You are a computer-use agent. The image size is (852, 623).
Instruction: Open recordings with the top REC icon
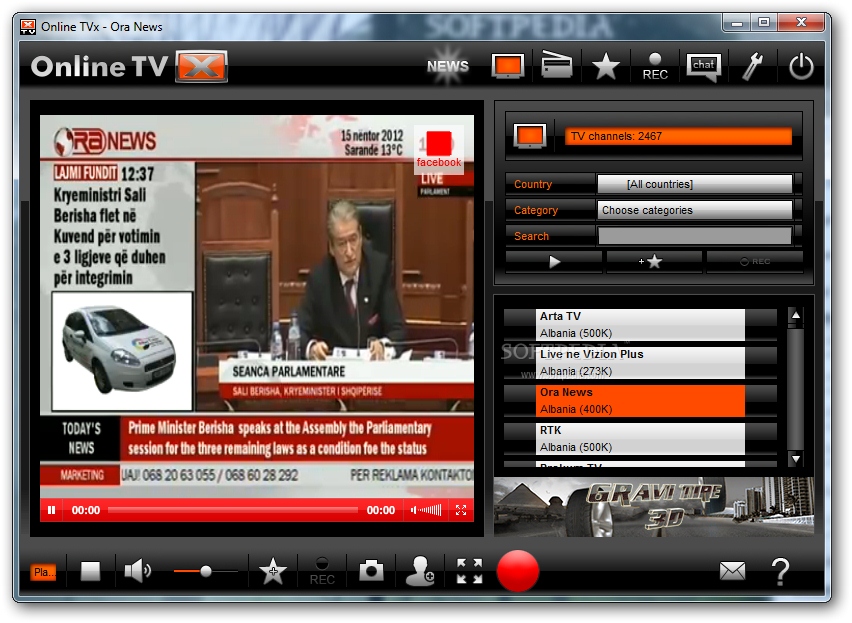(x=655, y=67)
